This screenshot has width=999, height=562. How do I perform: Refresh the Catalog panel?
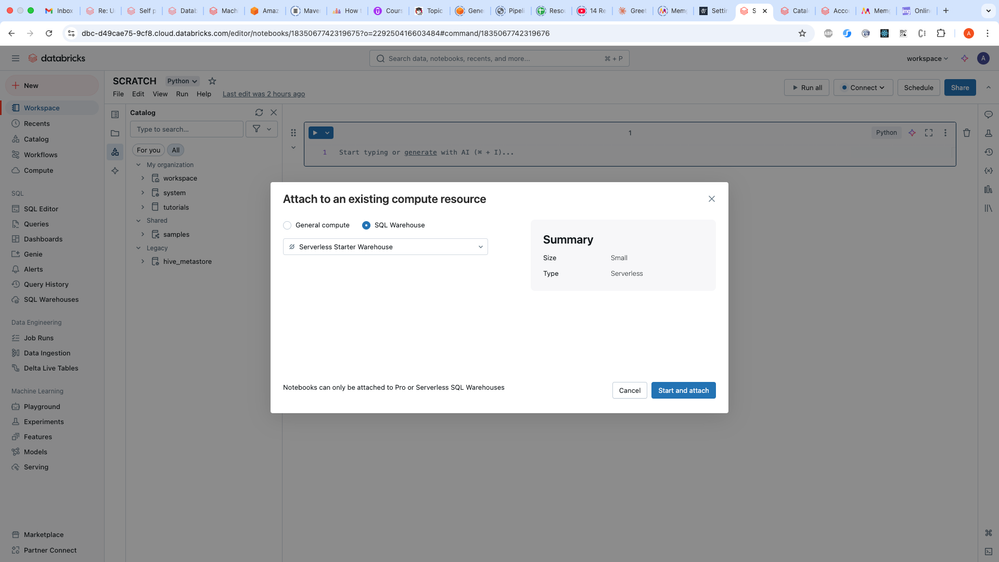tap(259, 113)
